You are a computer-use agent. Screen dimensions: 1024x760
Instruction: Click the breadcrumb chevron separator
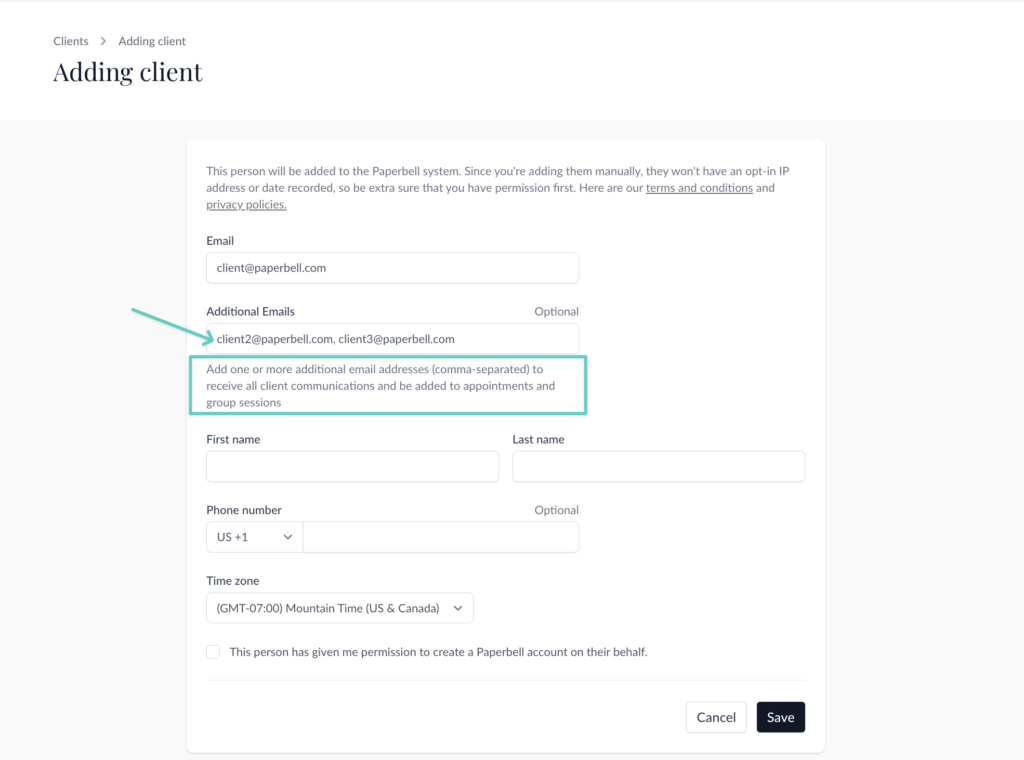[103, 41]
